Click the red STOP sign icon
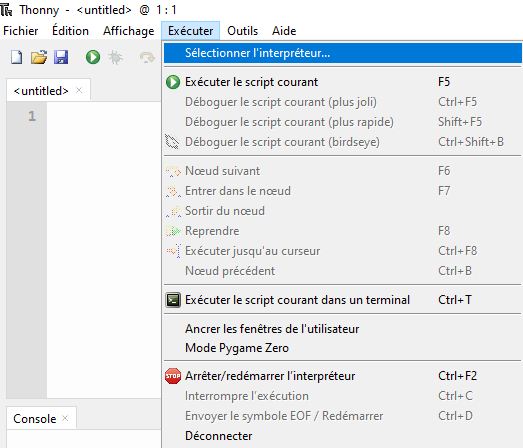The height and width of the screenshot is (448, 523). [x=173, y=376]
